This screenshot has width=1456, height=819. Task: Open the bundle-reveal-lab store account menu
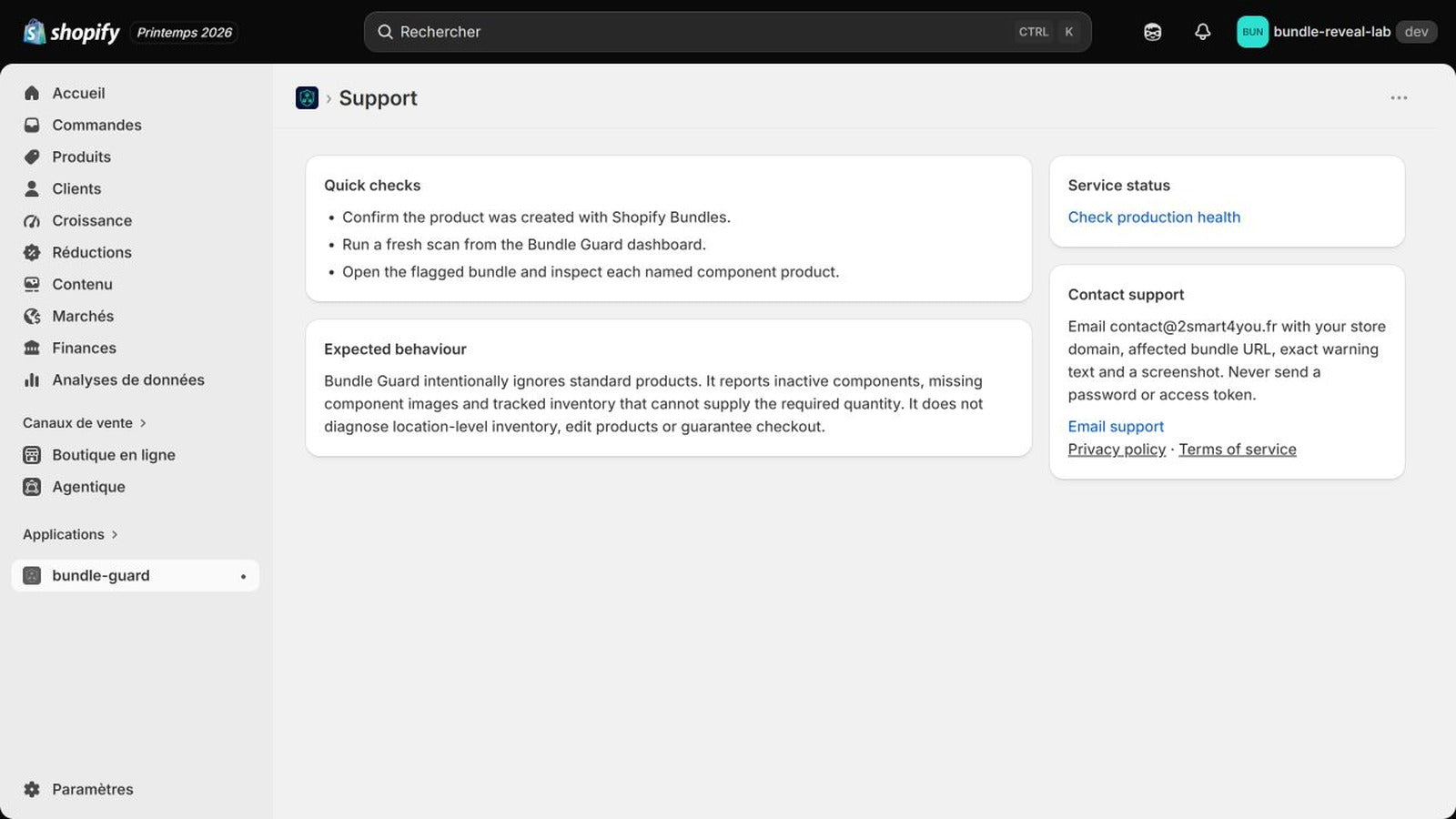(1336, 32)
